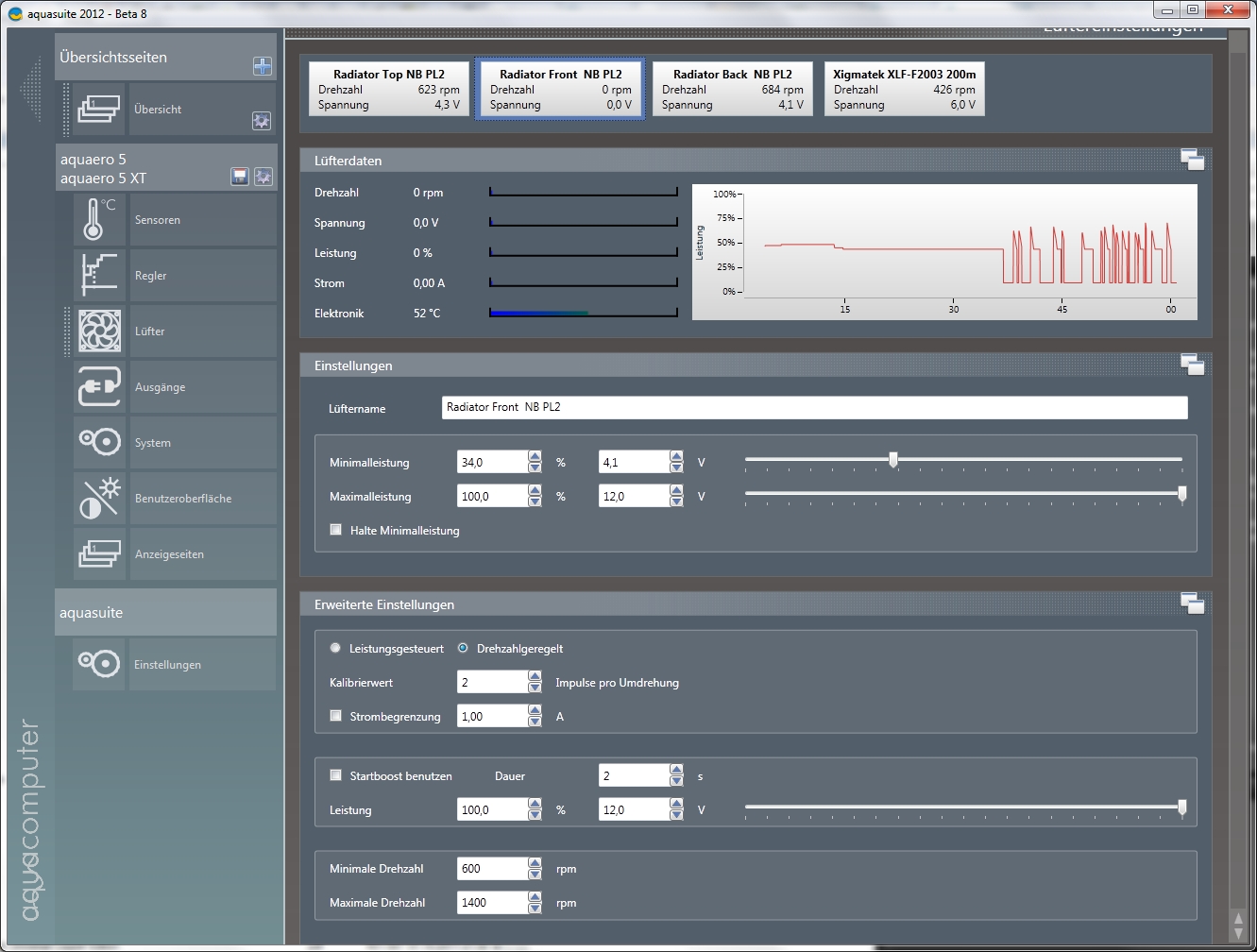
Task: Select the Leistungsgesteuert radio button
Action: click(x=335, y=648)
